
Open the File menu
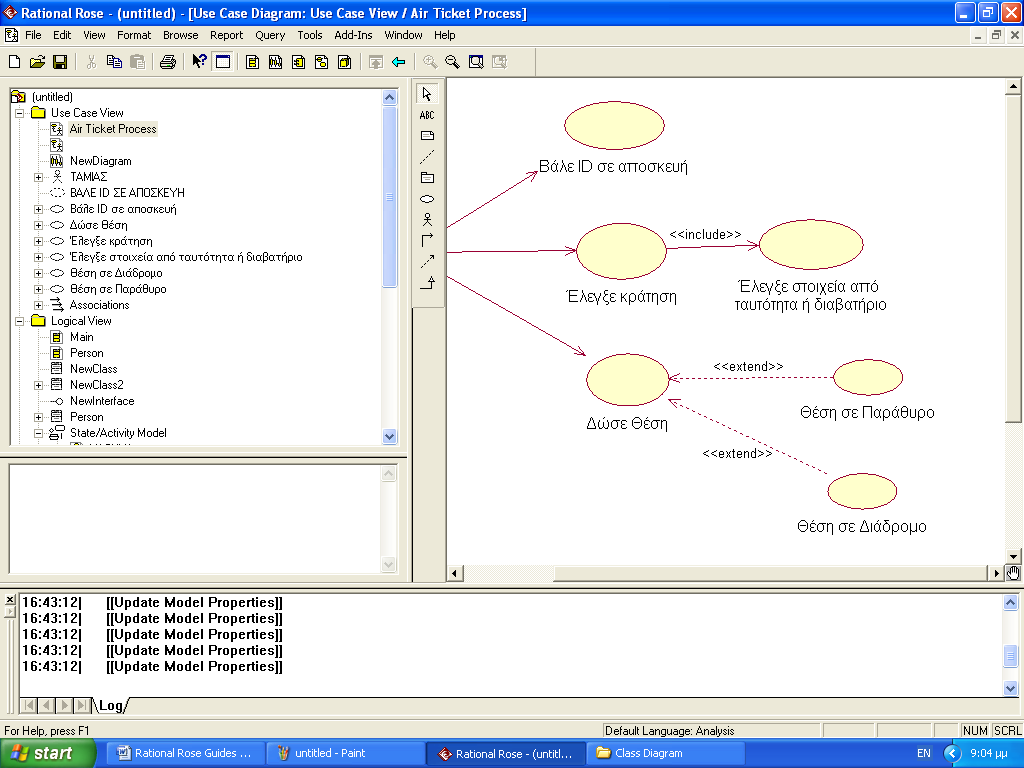pyautogui.click(x=33, y=35)
